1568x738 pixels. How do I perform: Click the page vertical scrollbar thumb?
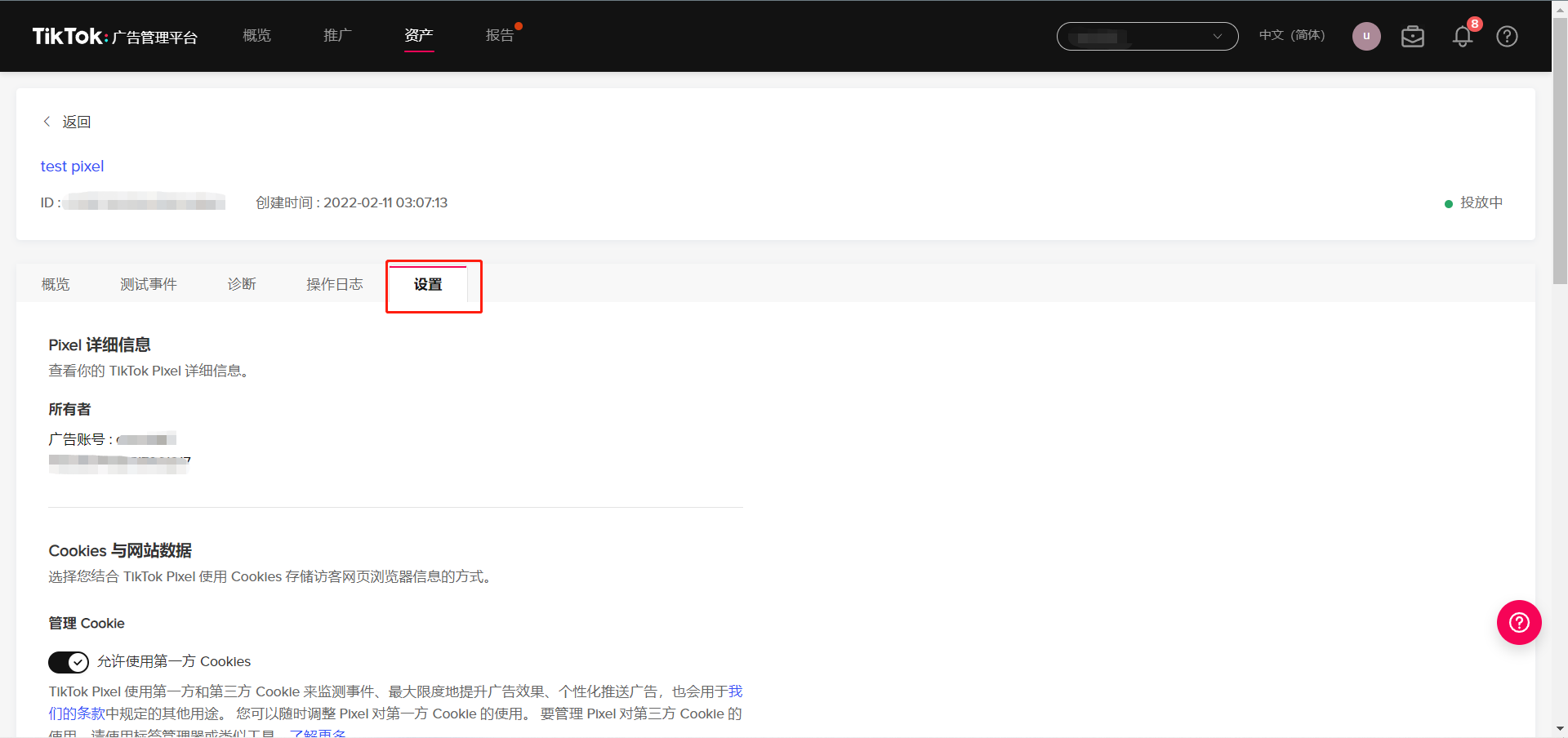click(x=1560, y=151)
